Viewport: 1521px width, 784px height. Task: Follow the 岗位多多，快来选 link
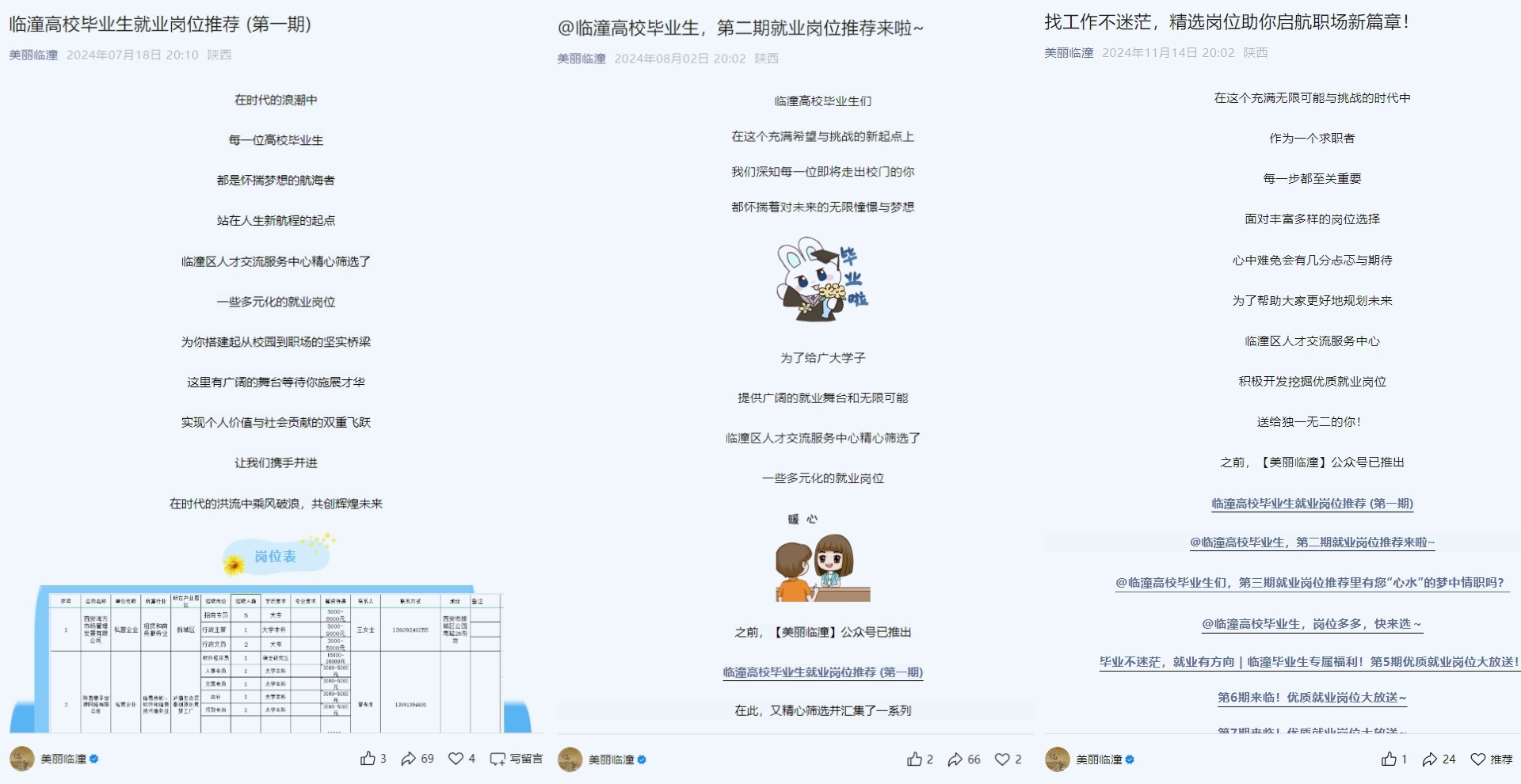1312,624
